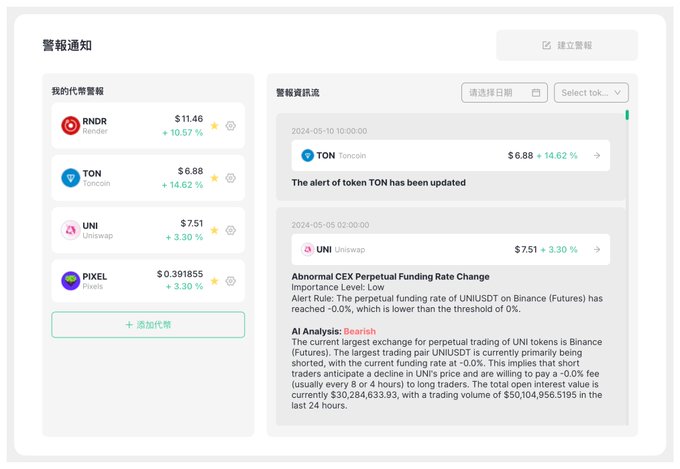Click the UNI logo in alert feed

click(x=307, y=249)
